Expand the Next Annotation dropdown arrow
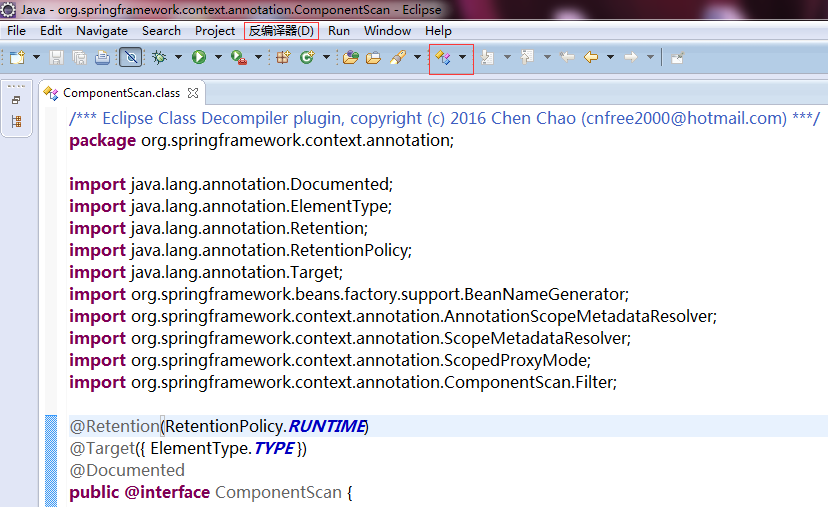The height and width of the screenshot is (507, 828). (x=507, y=57)
